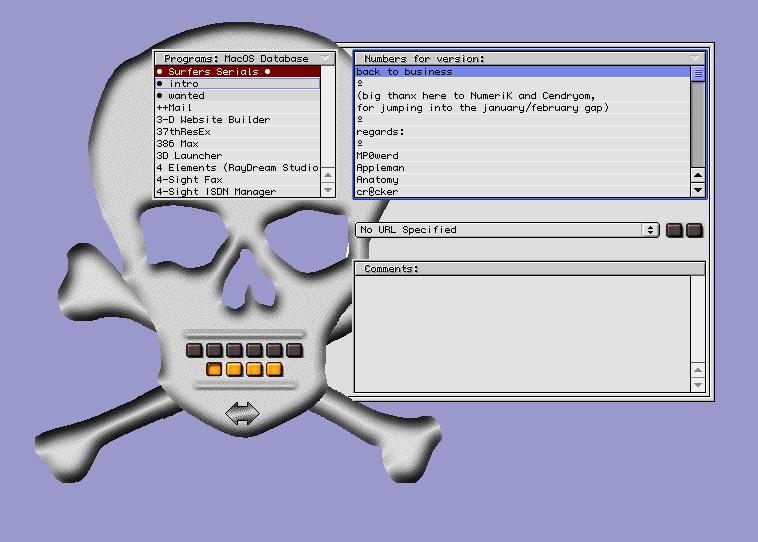This screenshot has width=758, height=542.
Task: Click the Numbers list scroll down arrow
Action: pyautogui.click(x=698, y=190)
